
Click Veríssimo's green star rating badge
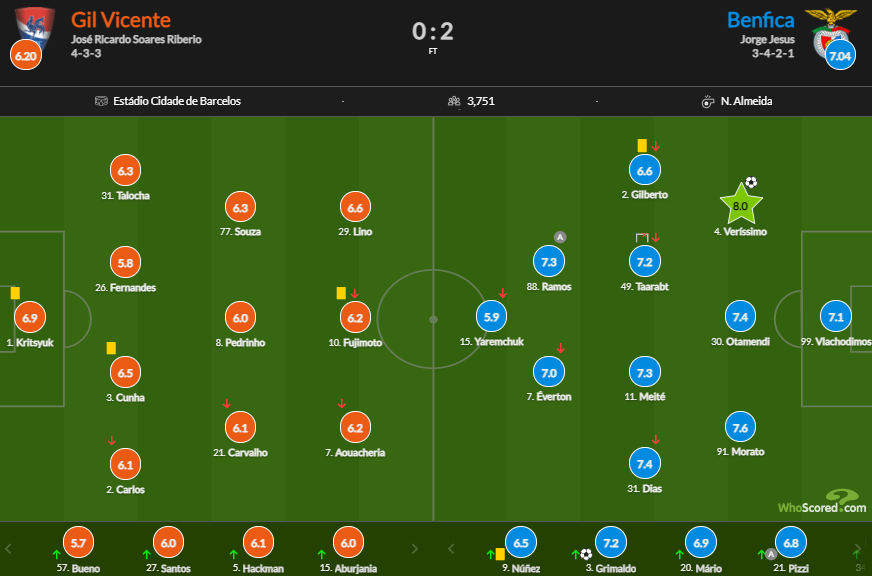740,204
